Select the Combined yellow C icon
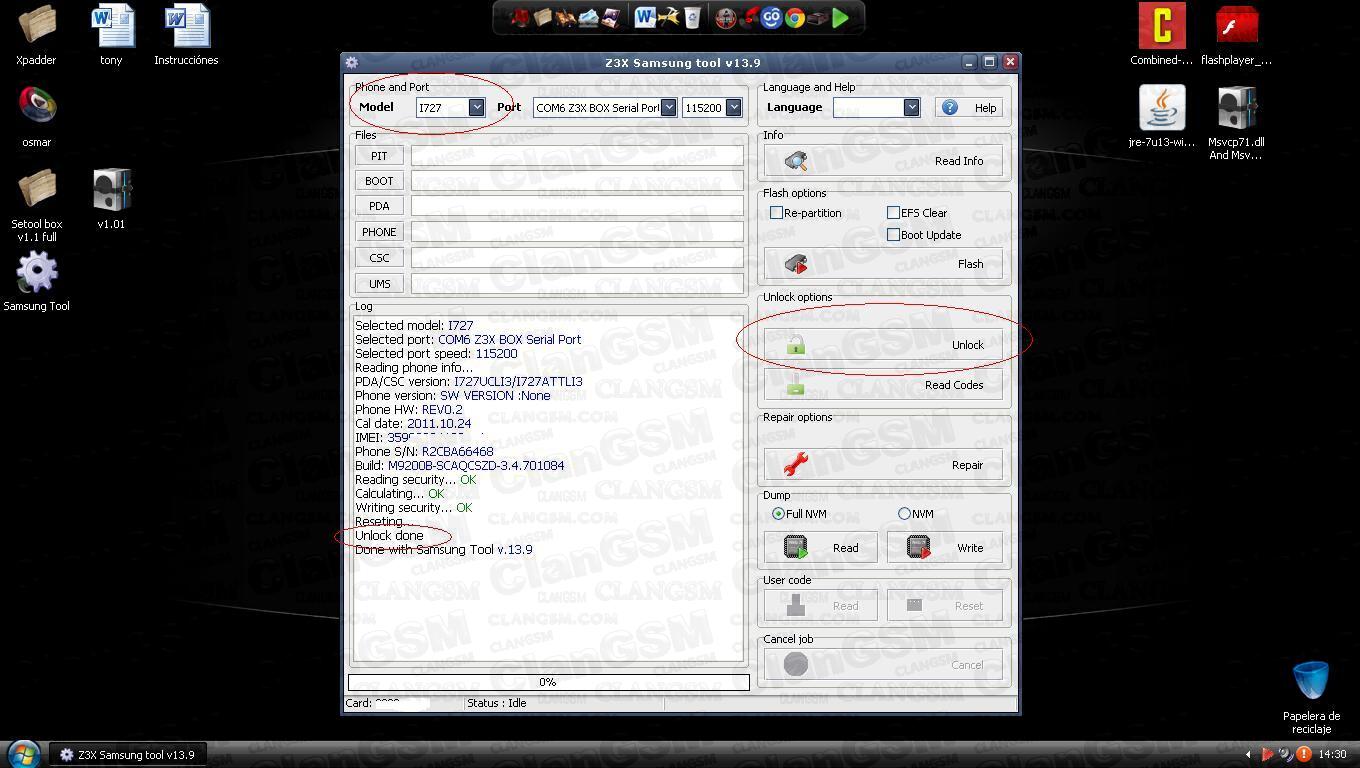Image resolution: width=1360 pixels, height=768 pixels. [1161, 35]
